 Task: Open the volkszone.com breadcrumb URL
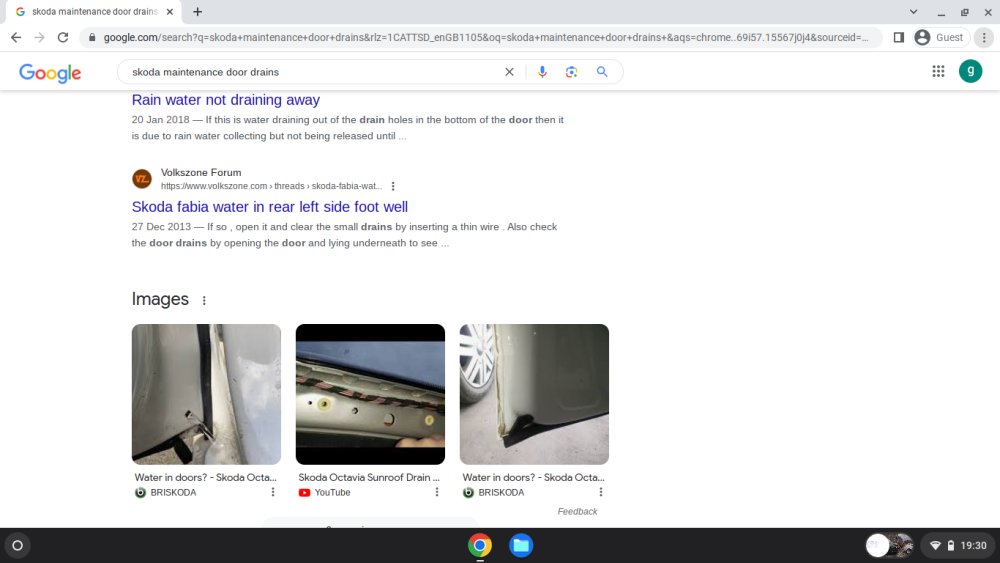click(x=272, y=186)
